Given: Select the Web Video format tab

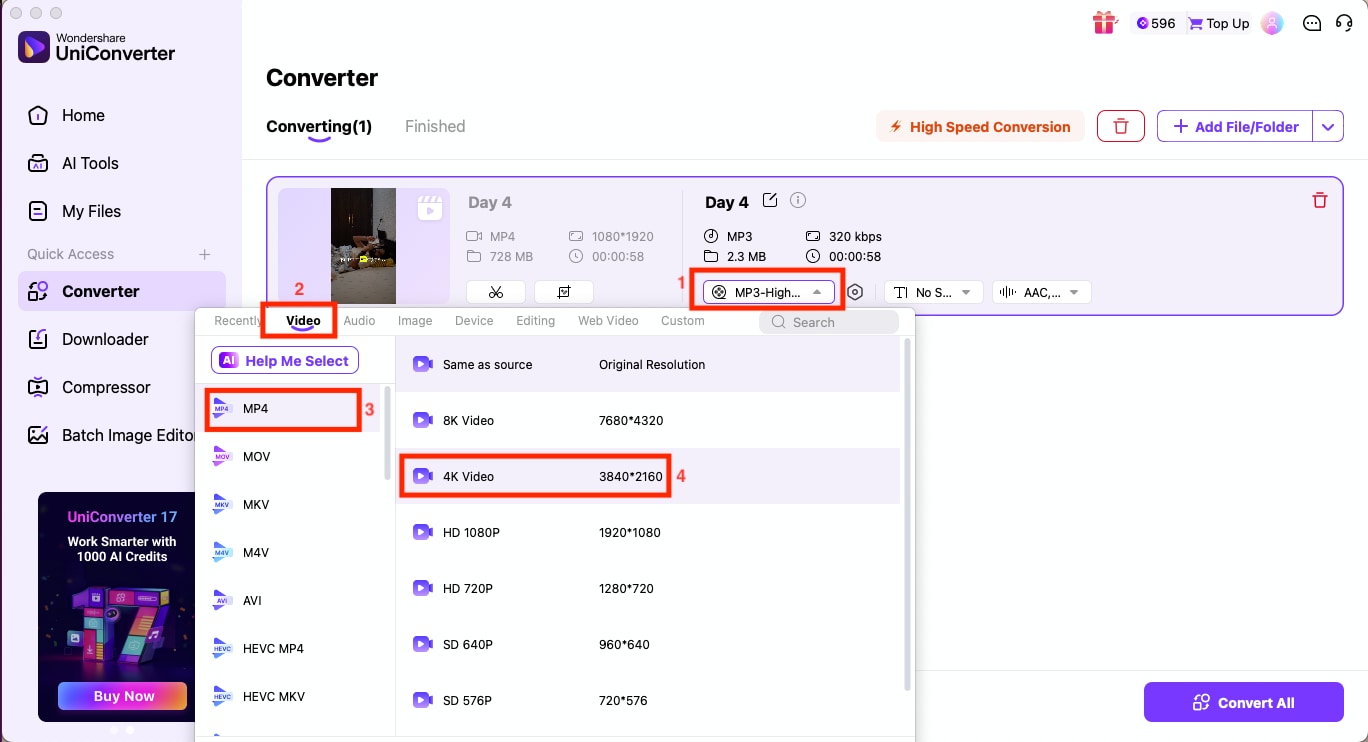Looking at the screenshot, I should 608,321.
